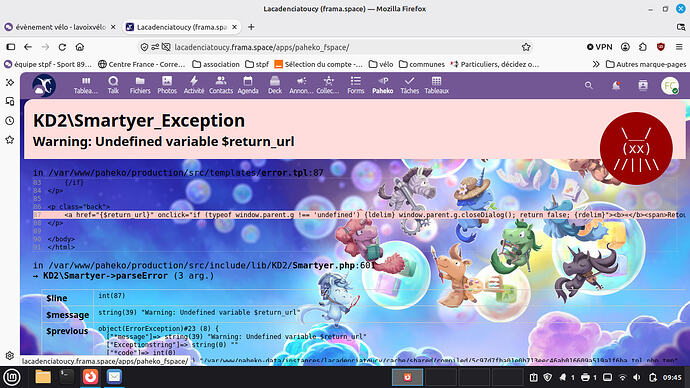Open Firefox extensions puzzle icon
690x388 pixels.
pyautogui.click(x=643, y=47)
